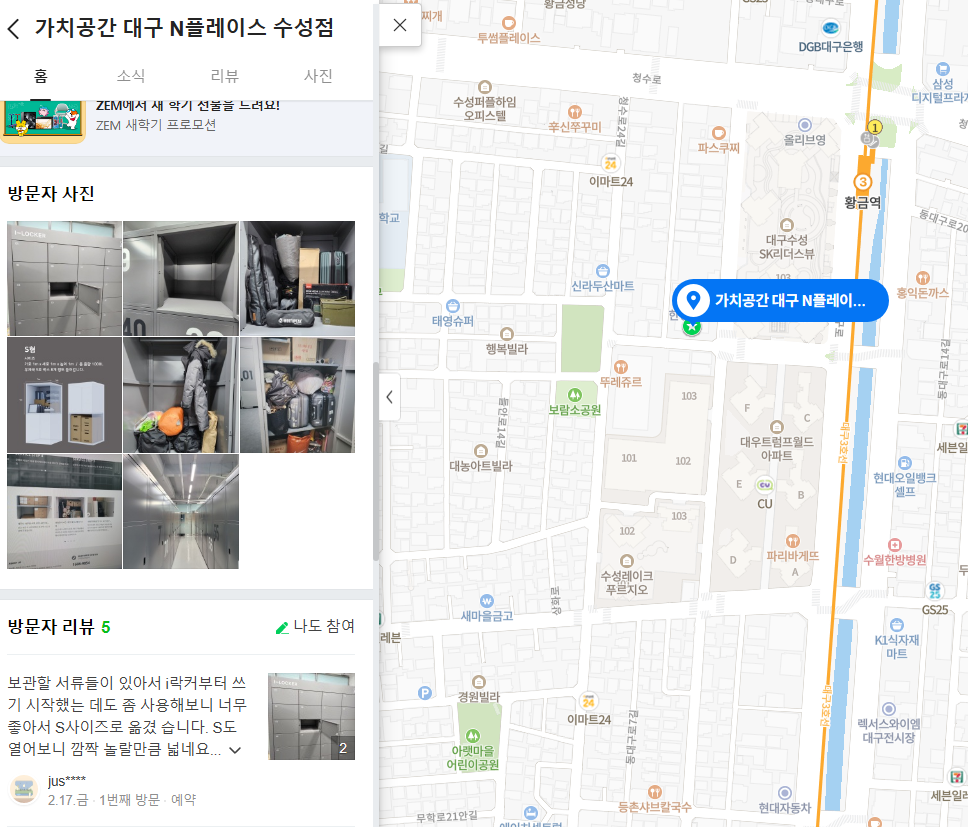Screen dimensions: 968x827
Task: Click the DGB대구은행 map icon
Action: 830,28
